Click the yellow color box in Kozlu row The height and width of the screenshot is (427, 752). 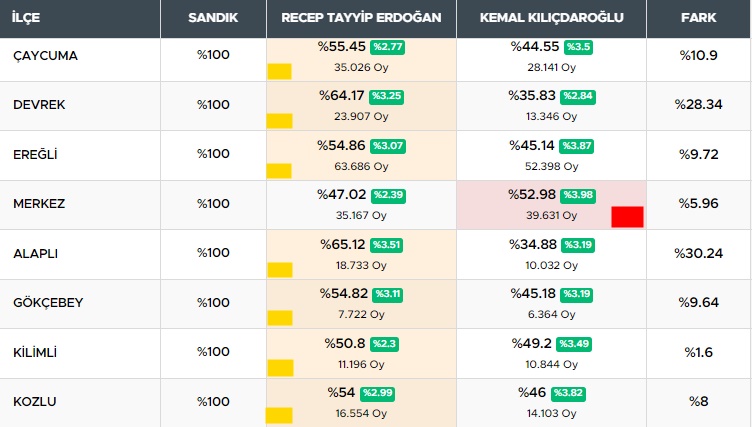point(279,415)
